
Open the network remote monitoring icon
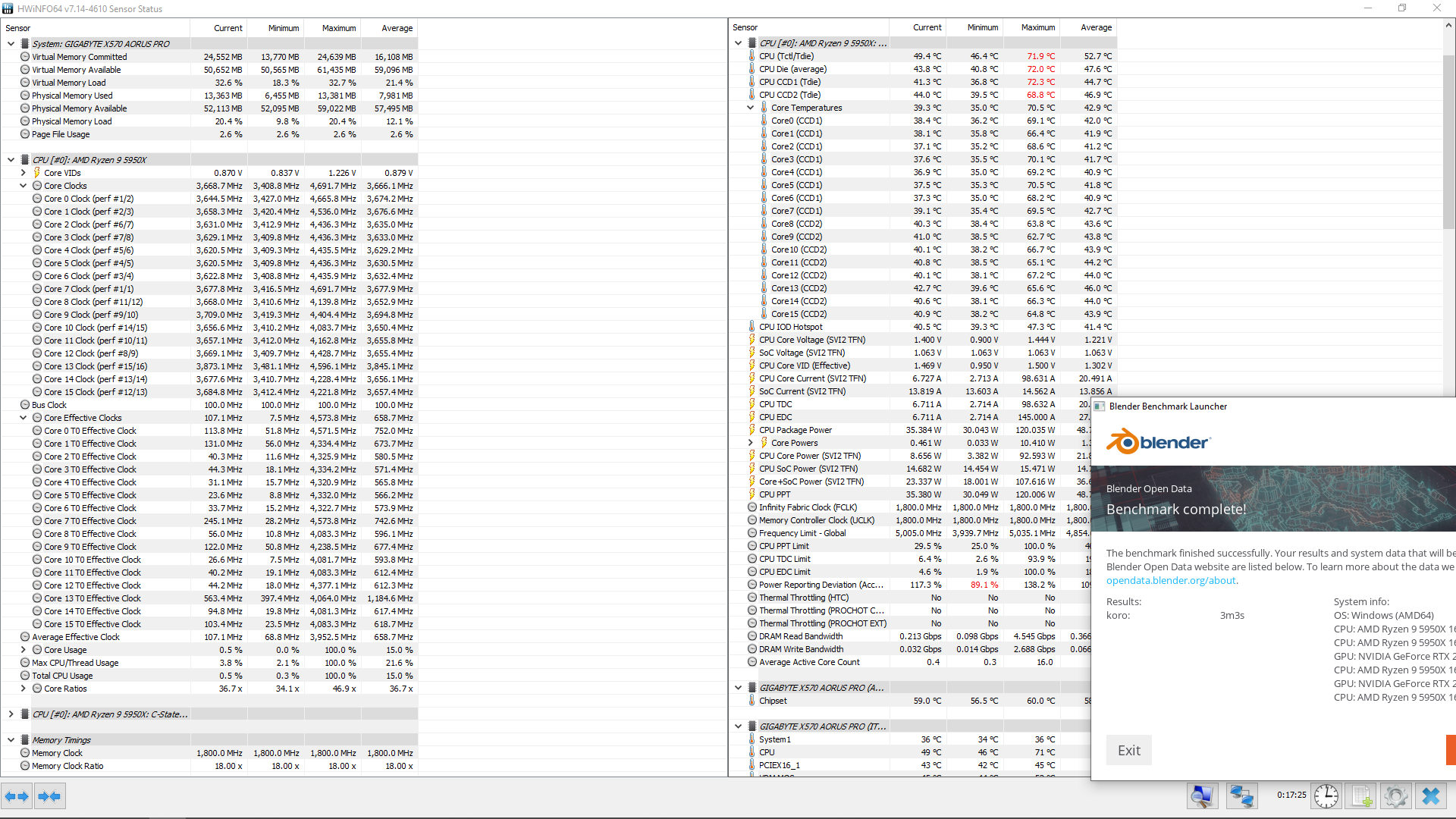[1242, 795]
